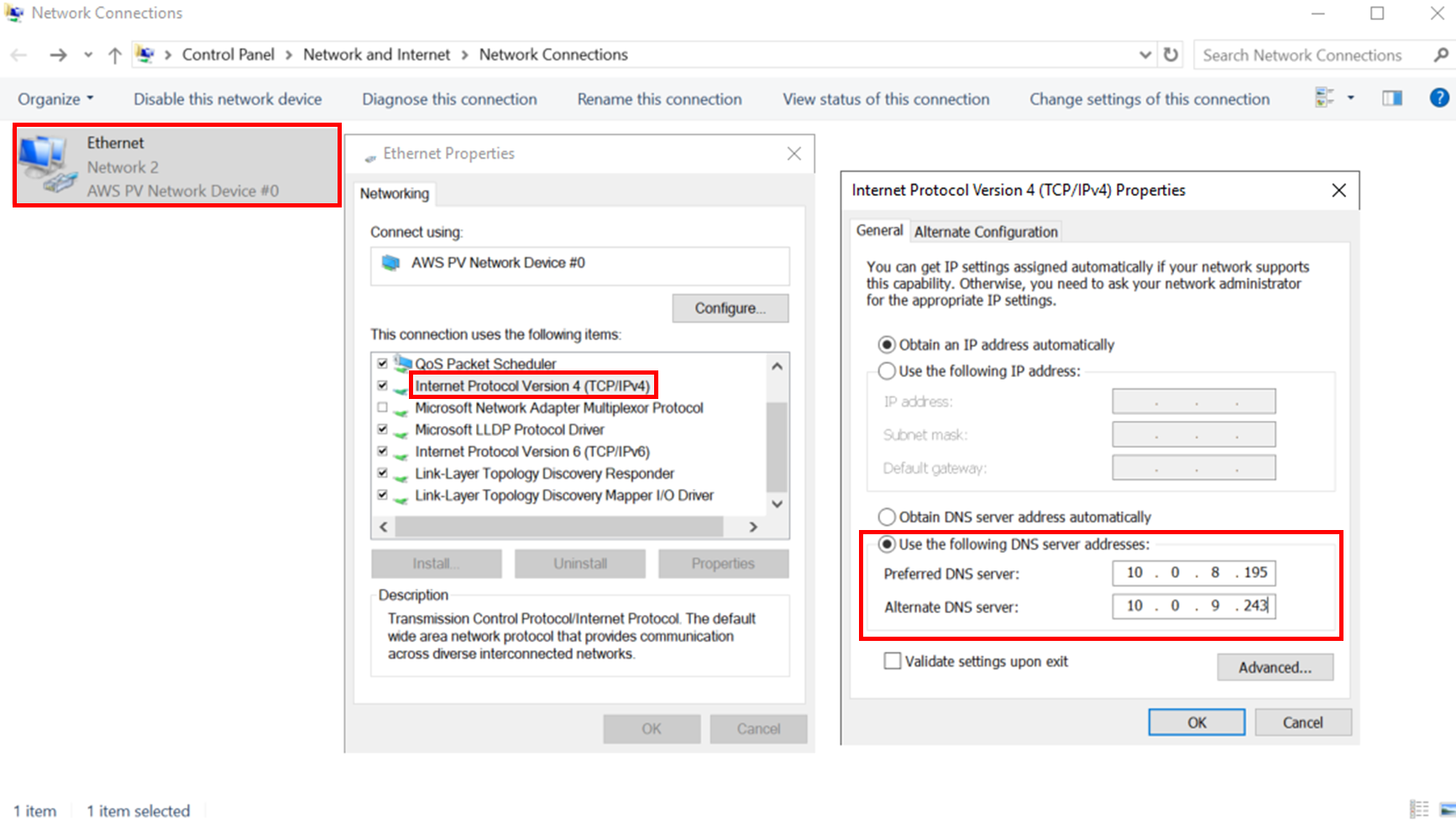Go up one level with Up arrow
The image size is (1456, 824).
(115, 55)
